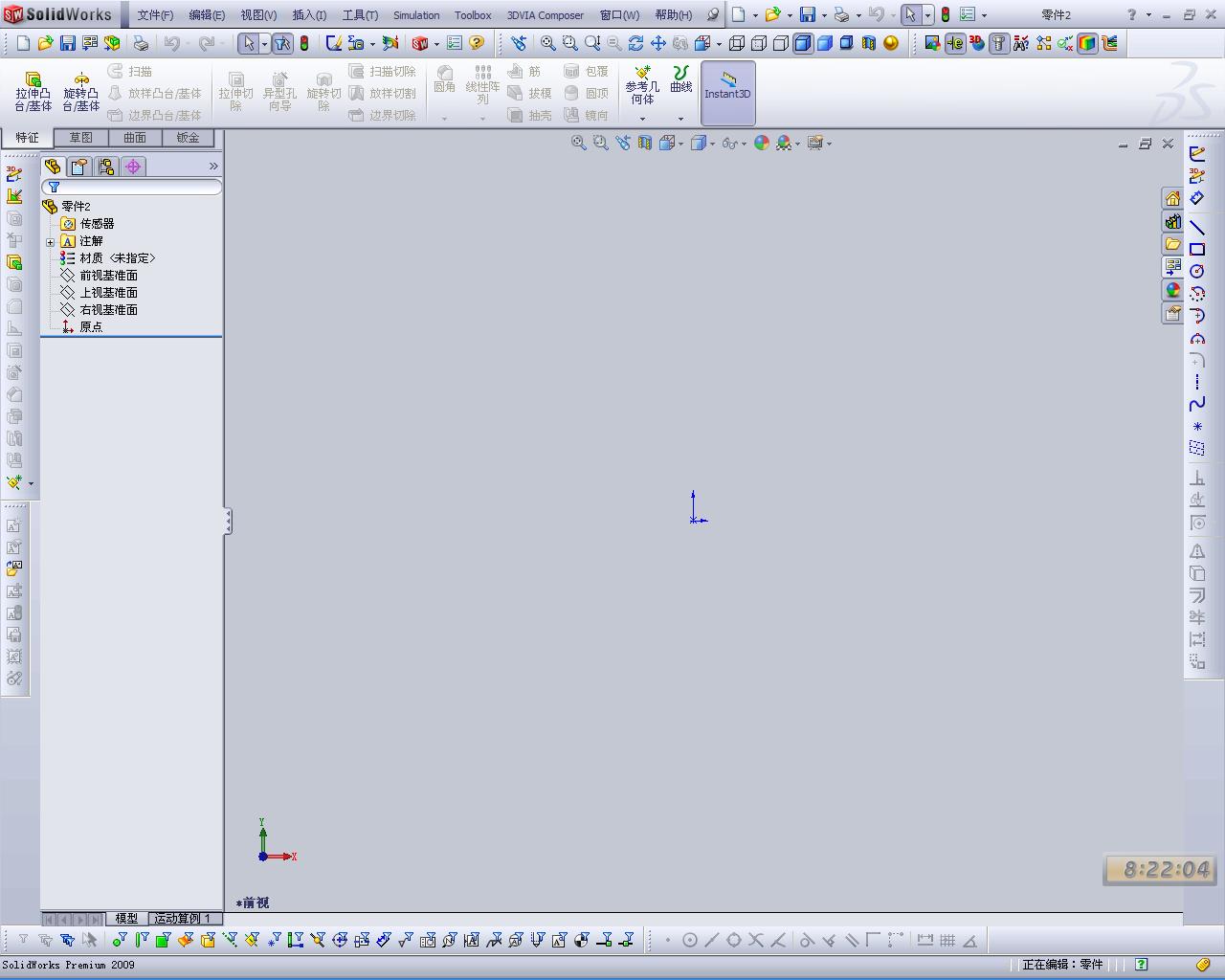Screen dimensions: 1225x980
Task: Toggle the Instant3D button
Action: (x=728, y=93)
